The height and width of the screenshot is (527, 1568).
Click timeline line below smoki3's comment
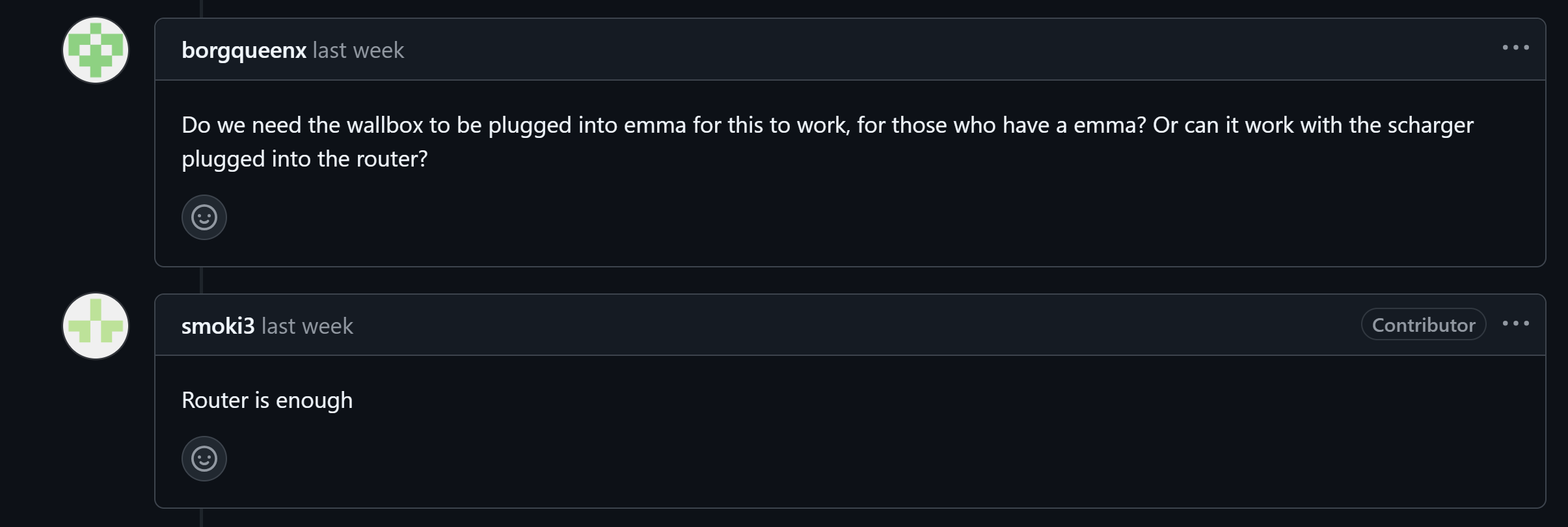click(x=202, y=518)
